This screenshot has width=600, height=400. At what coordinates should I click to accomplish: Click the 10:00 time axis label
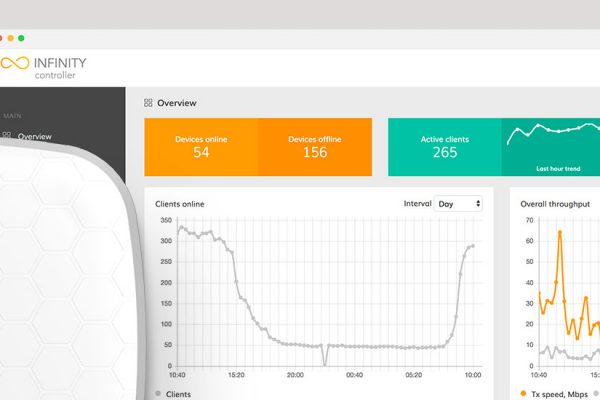(x=473, y=375)
